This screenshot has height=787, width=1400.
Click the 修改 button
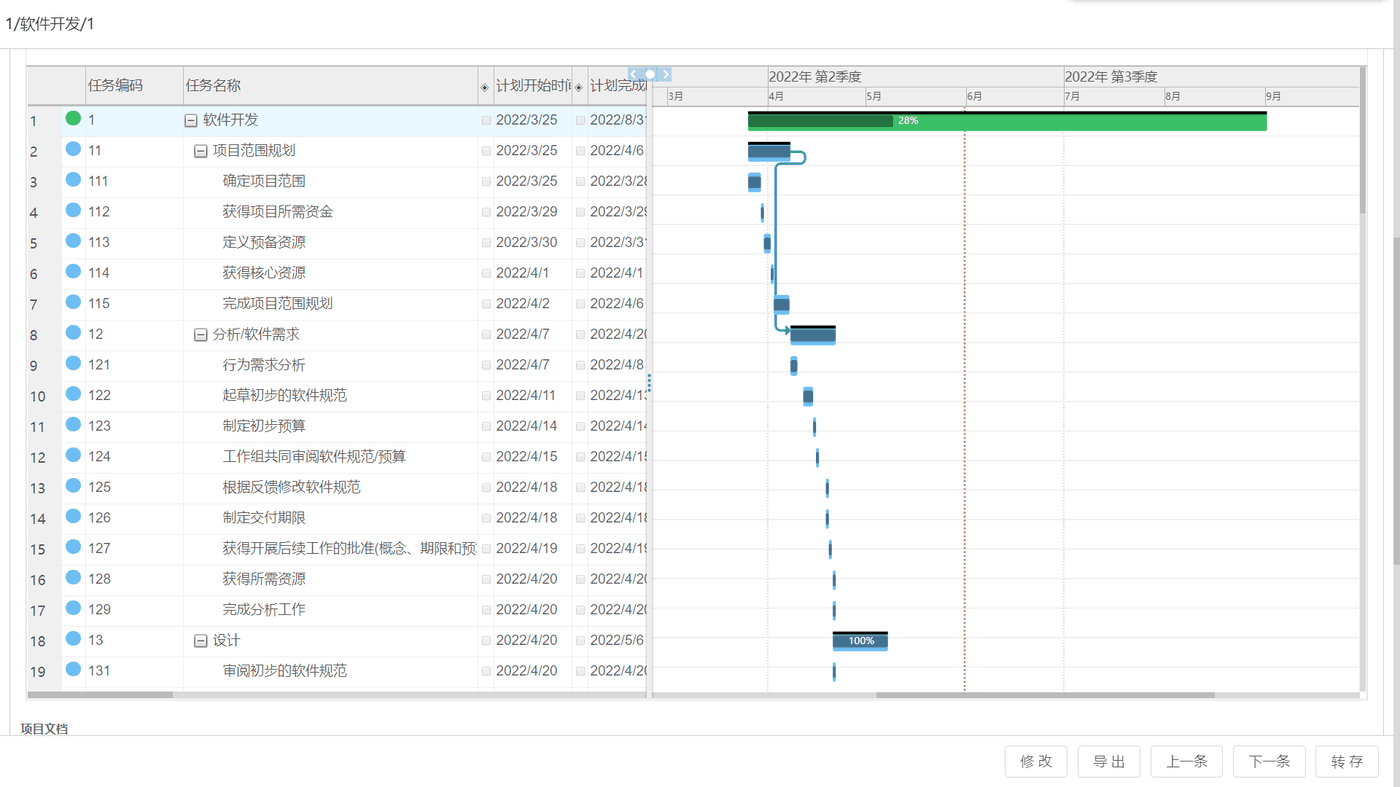click(1036, 761)
